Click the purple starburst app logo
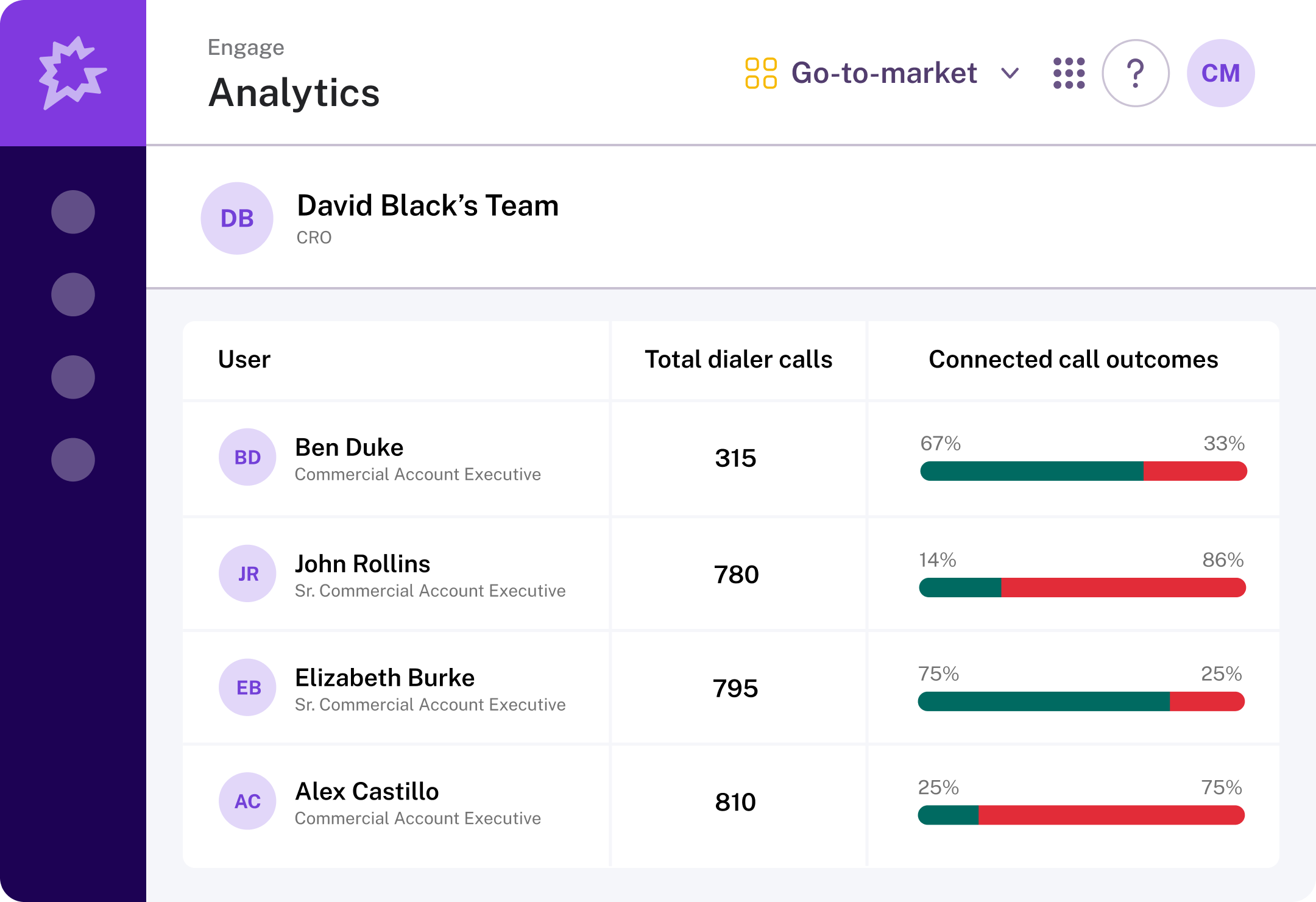Screen dimensions: 1316x902 click(x=73, y=73)
